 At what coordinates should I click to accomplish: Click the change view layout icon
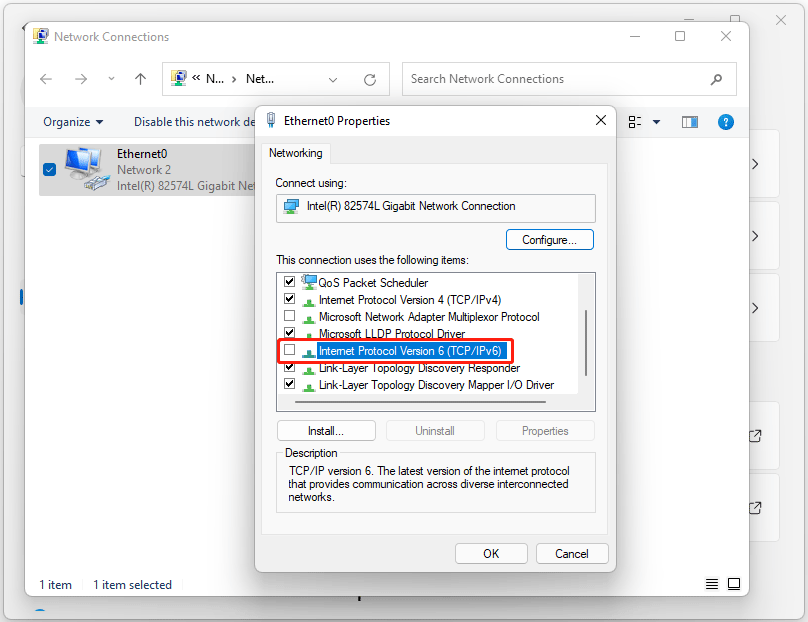point(635,122)
